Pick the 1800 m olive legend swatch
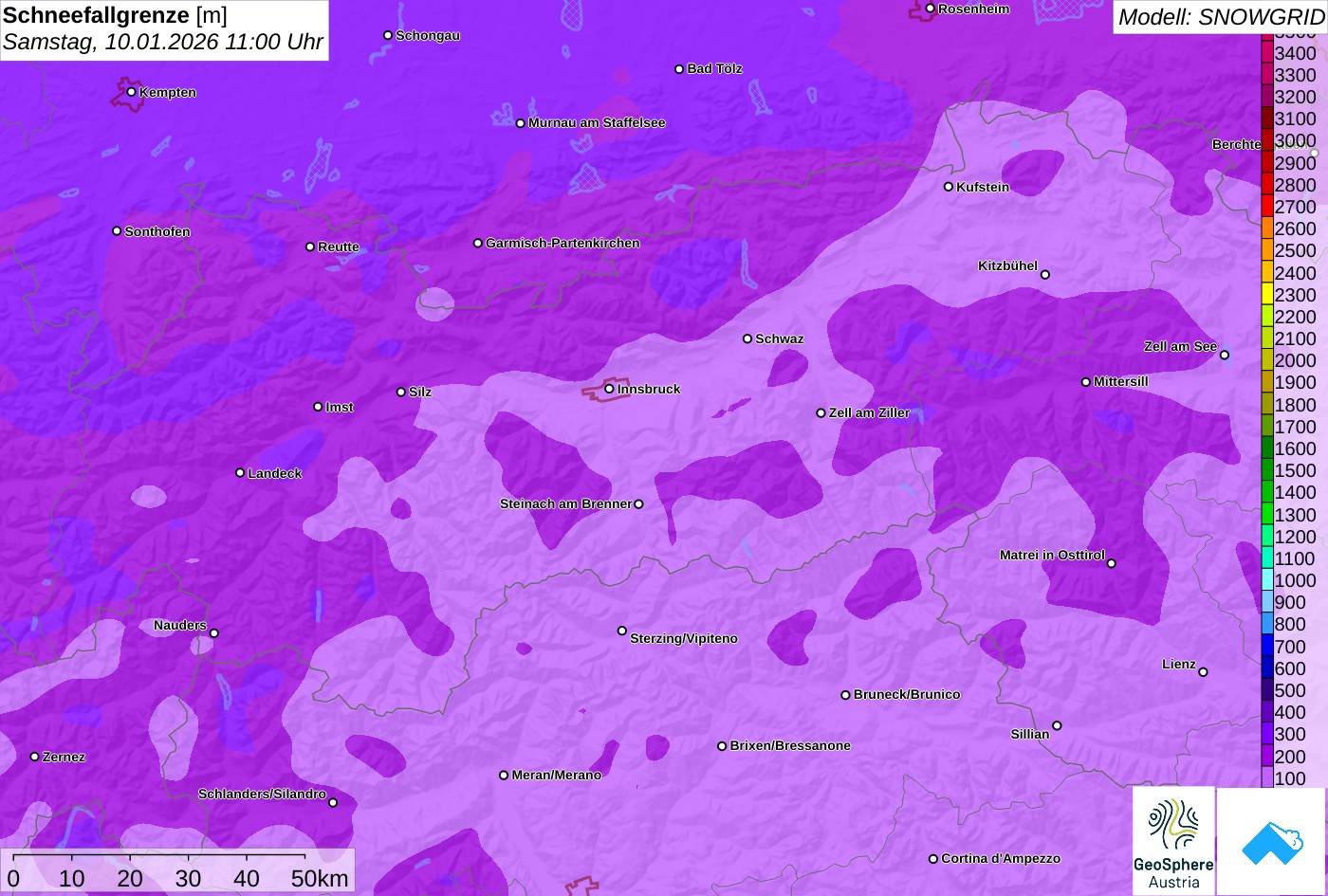This screenshot has width=1328, height=896. [1266, 405]
